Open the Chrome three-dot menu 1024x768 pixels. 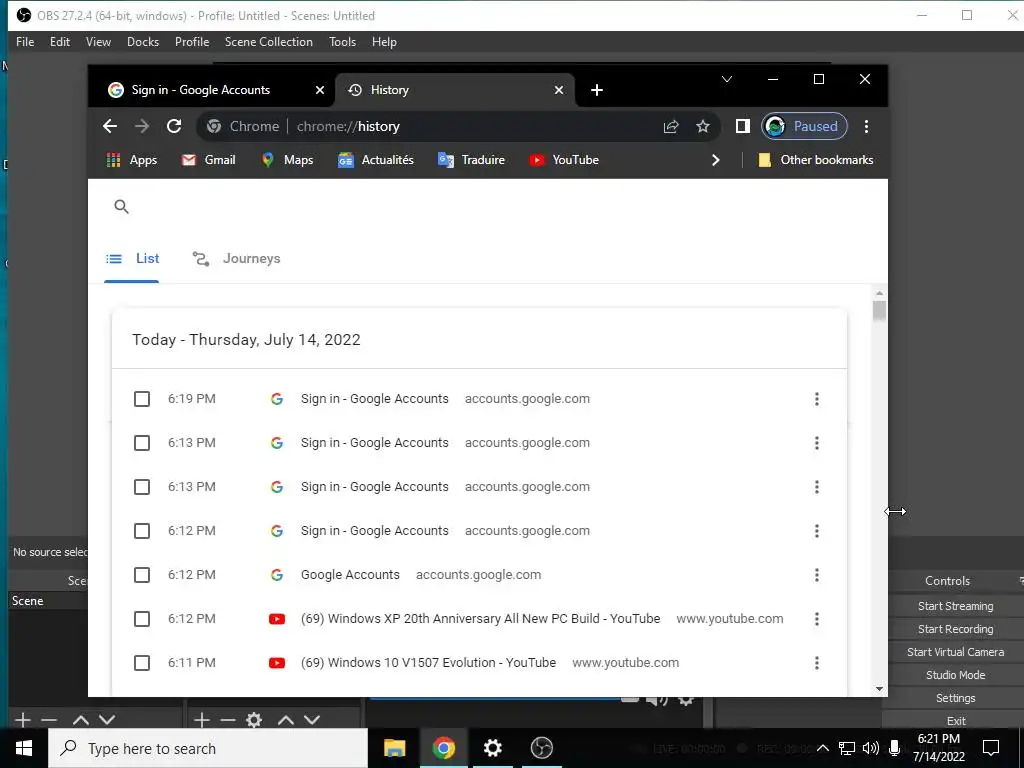866,126
